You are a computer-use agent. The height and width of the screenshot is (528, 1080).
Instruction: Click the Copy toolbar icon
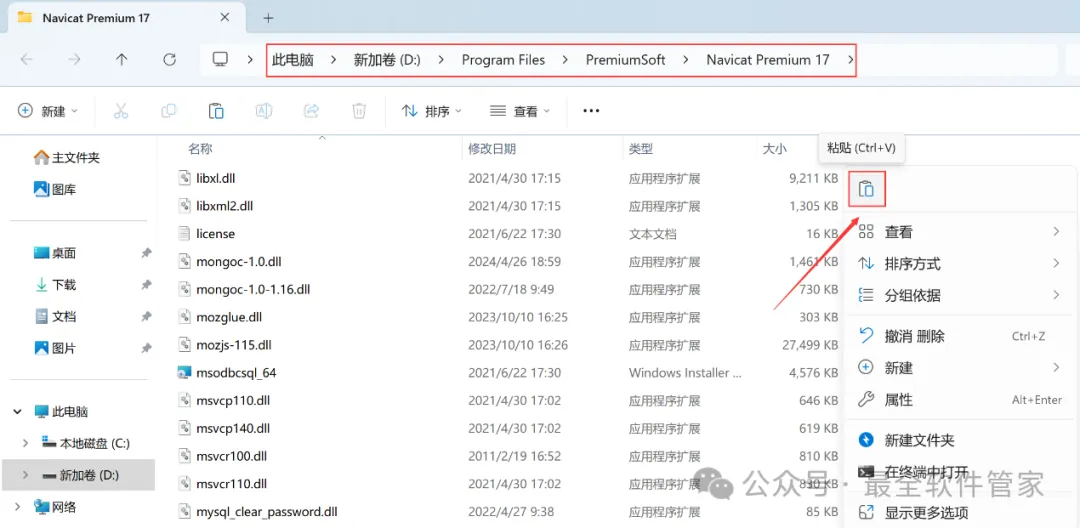pyautogui.click(x=168, y=111)
